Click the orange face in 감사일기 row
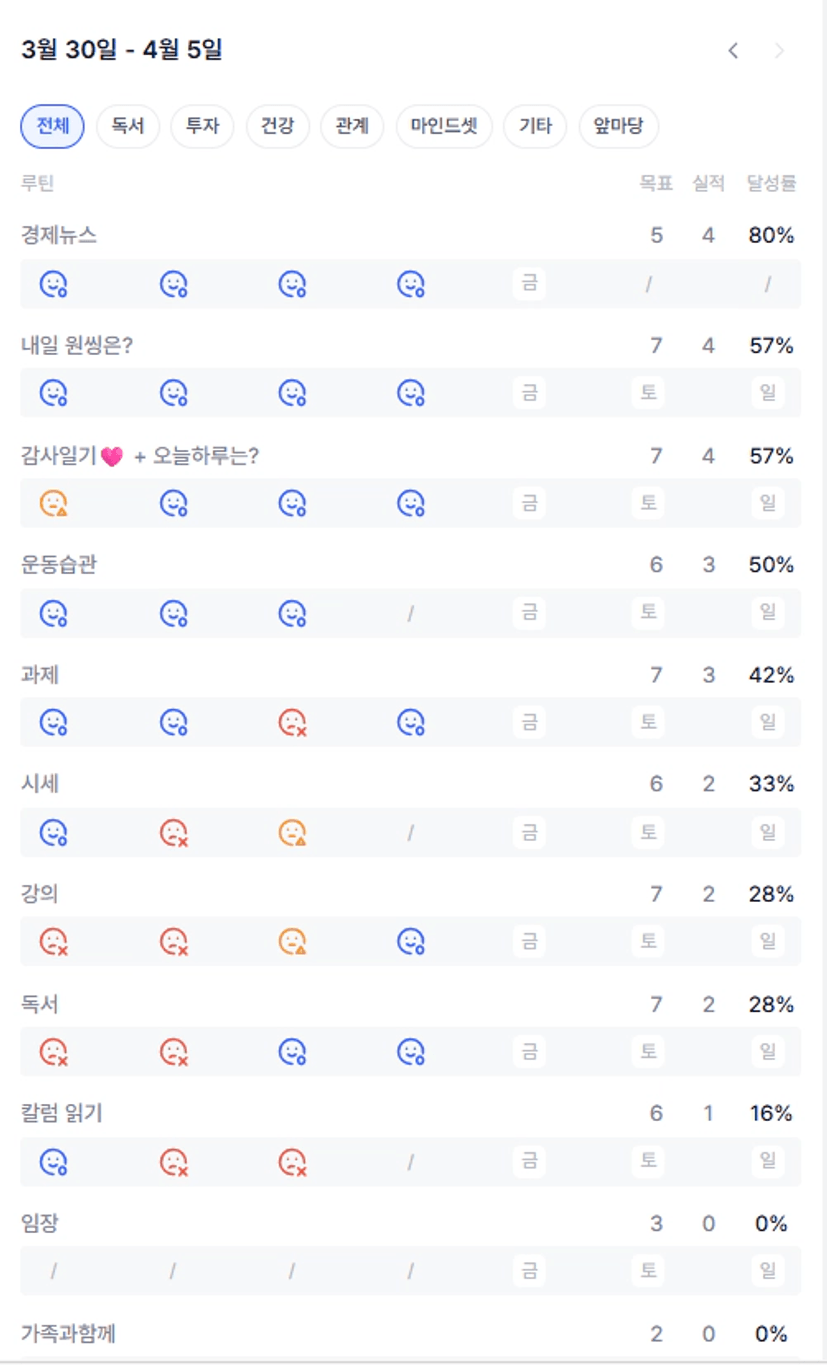This screenshot has height=1366, width=827. [x=54, y=503]
